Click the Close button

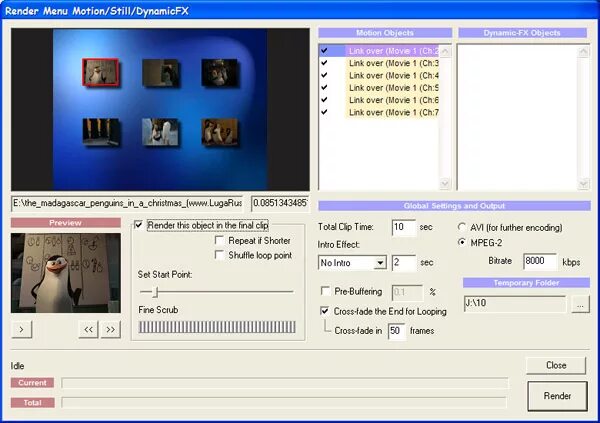click(x=556, y=365)
